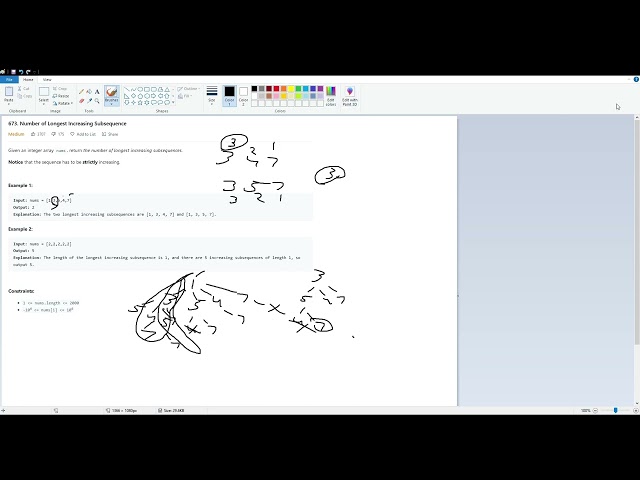Expand the Brushes dropdown arrow
Viewport: 640px width, 480px height.
[111, 104]
